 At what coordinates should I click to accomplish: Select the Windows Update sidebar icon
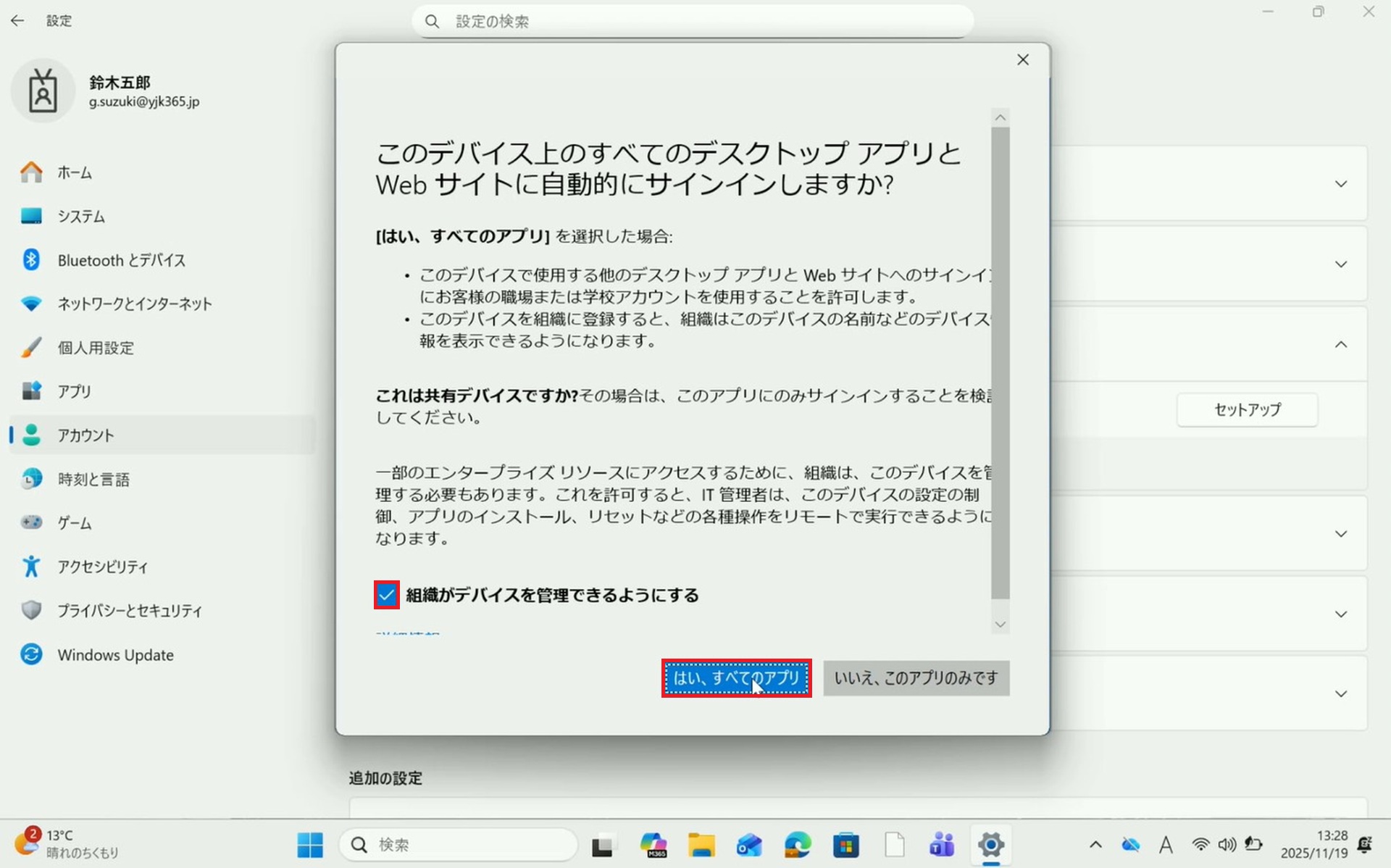[x=31, y=654]
